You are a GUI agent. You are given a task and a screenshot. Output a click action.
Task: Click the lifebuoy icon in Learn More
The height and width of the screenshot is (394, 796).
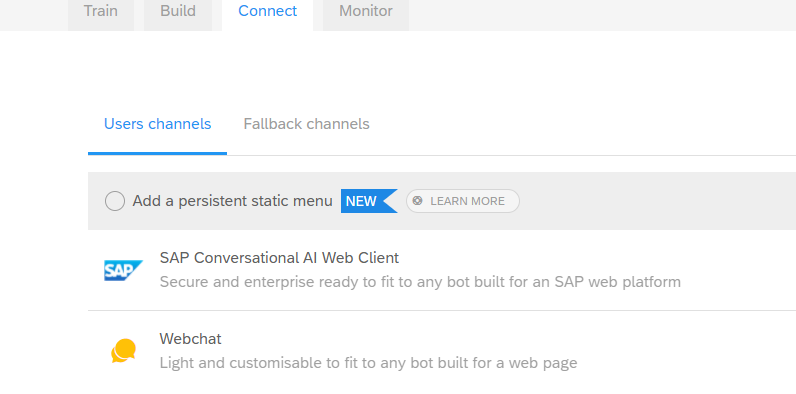(418, 201)
